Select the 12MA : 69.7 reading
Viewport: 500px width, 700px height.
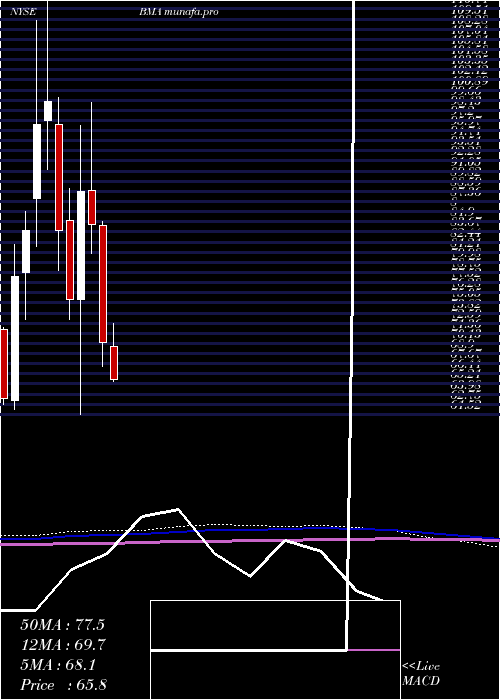tap(63, 645)
